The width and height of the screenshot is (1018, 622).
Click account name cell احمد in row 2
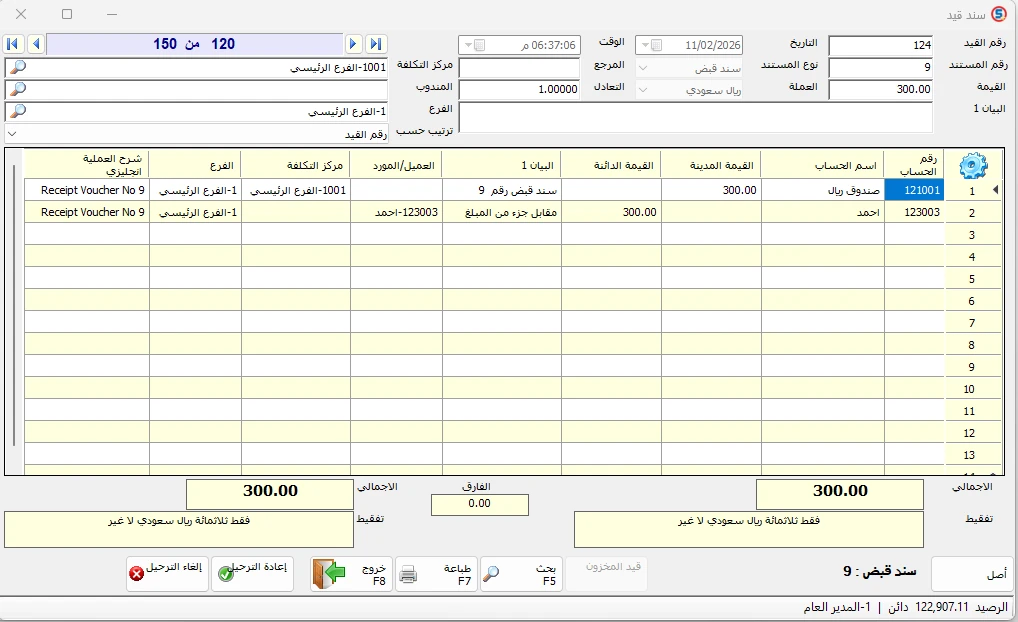(822, 212)
